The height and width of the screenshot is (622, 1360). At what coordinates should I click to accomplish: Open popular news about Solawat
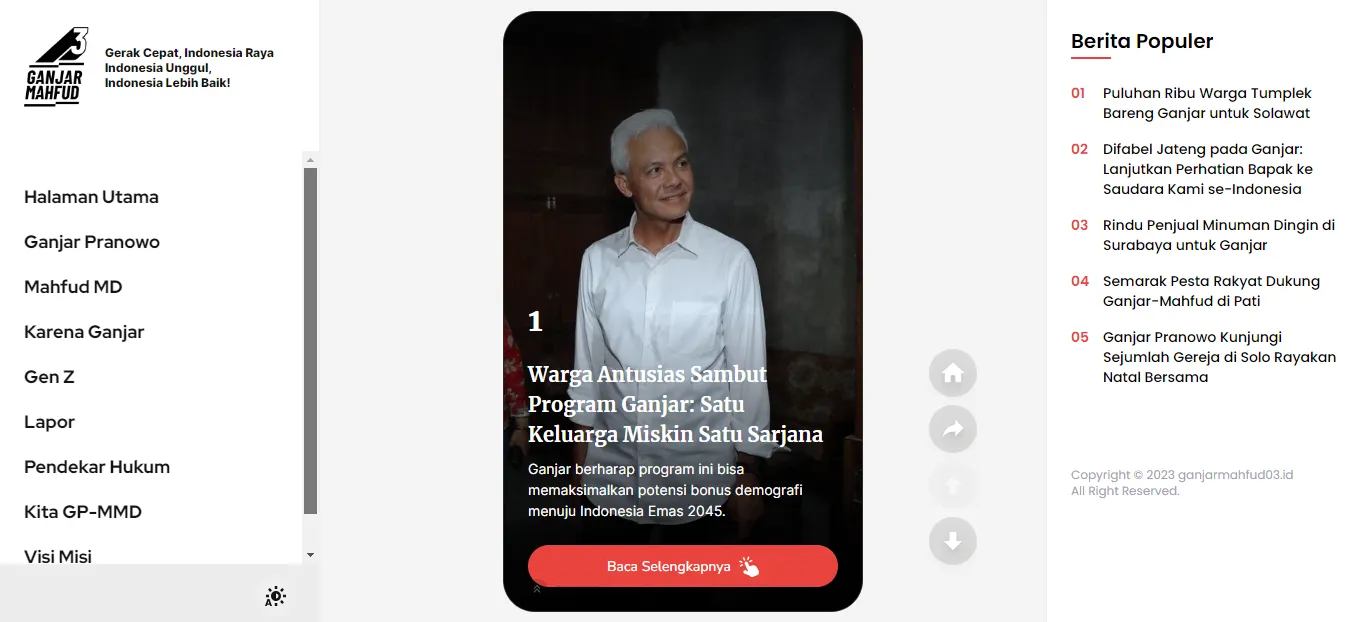point(1207,103)
